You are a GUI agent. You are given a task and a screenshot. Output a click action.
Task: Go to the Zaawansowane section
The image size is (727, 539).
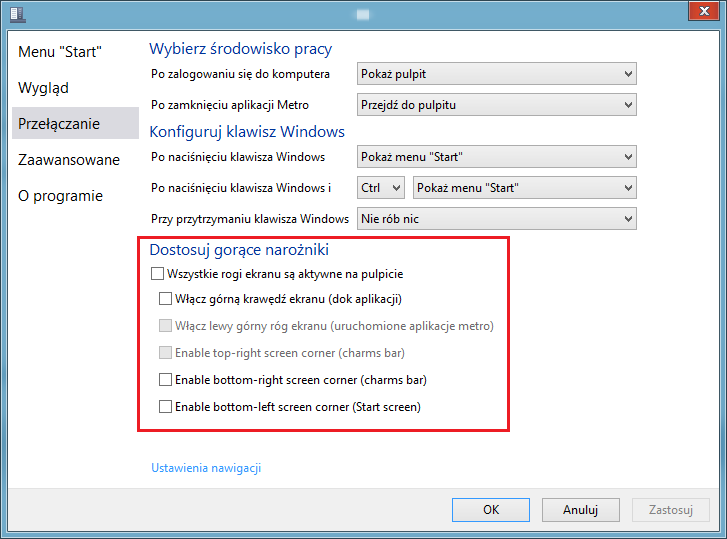pos(68,159)
